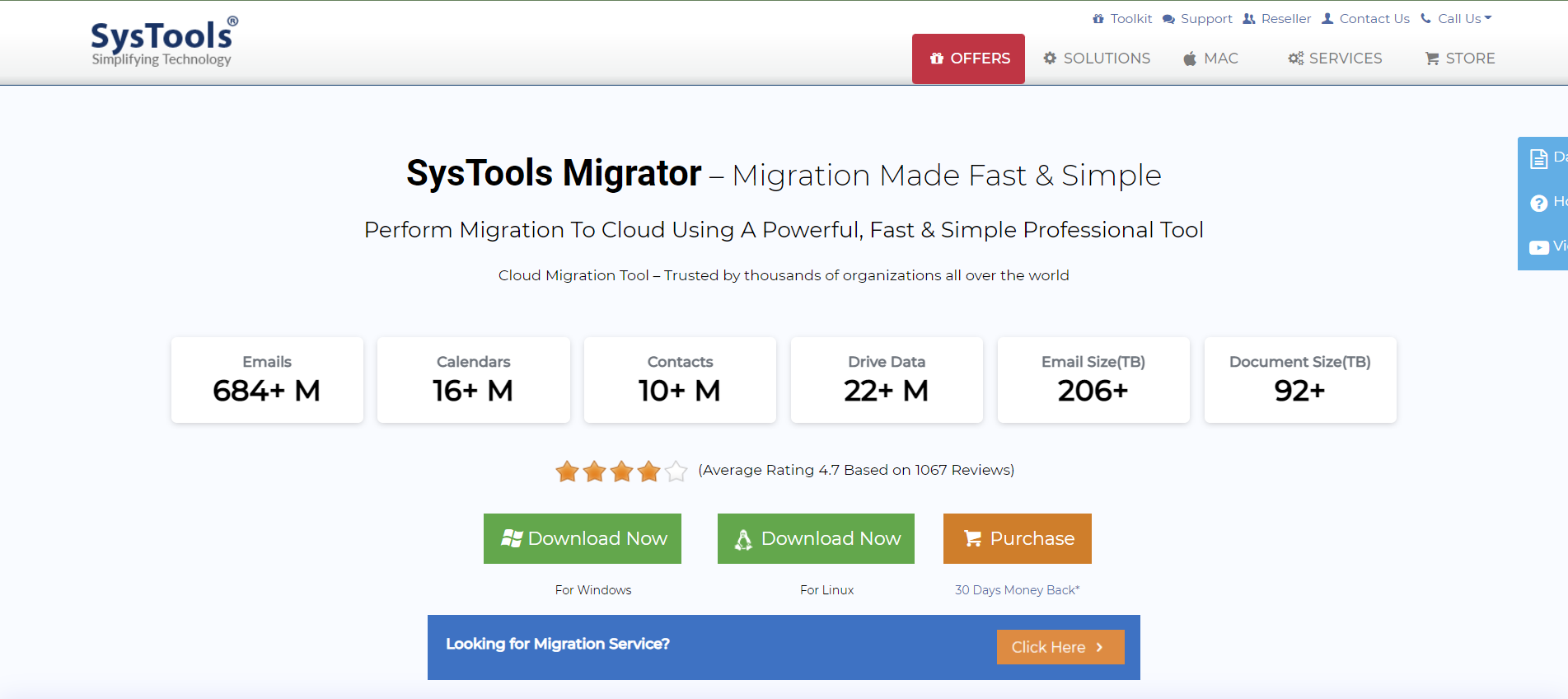This screenshot has height=699, width=1568.
Task: Click the gift icon in OFFERS
Action: (937, 59)
